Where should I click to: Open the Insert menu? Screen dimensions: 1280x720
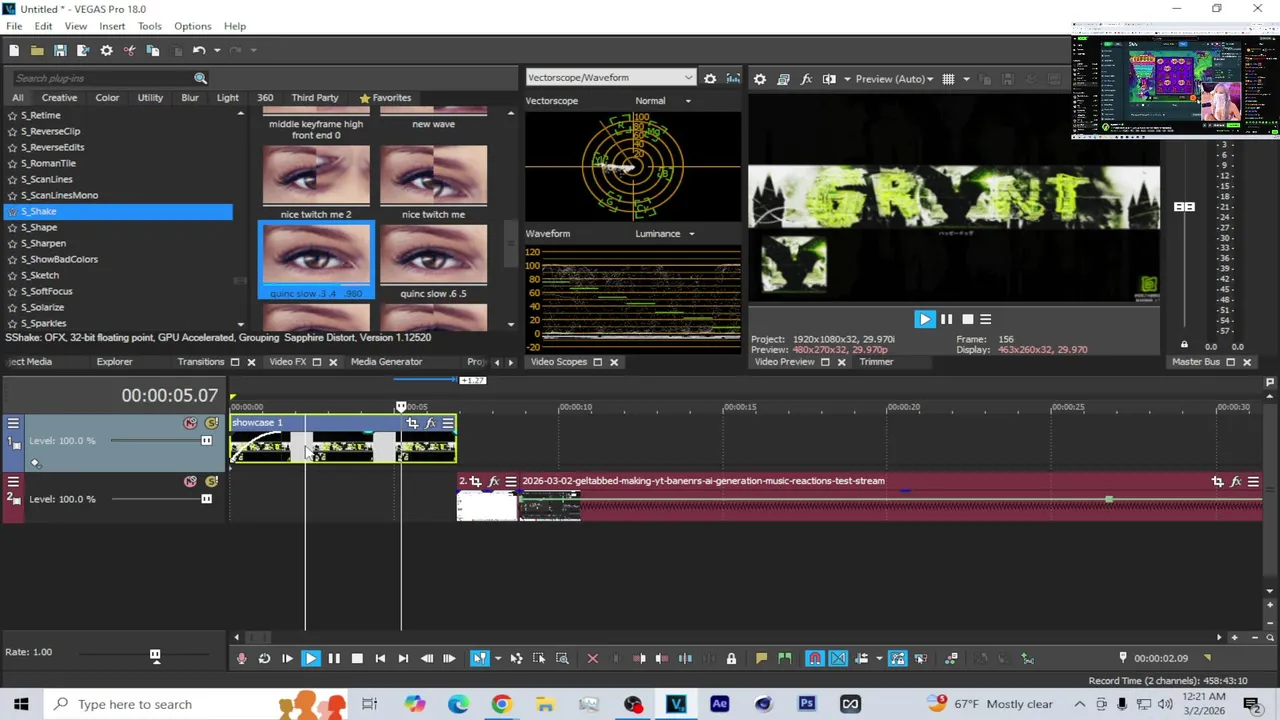pos(112,26)
